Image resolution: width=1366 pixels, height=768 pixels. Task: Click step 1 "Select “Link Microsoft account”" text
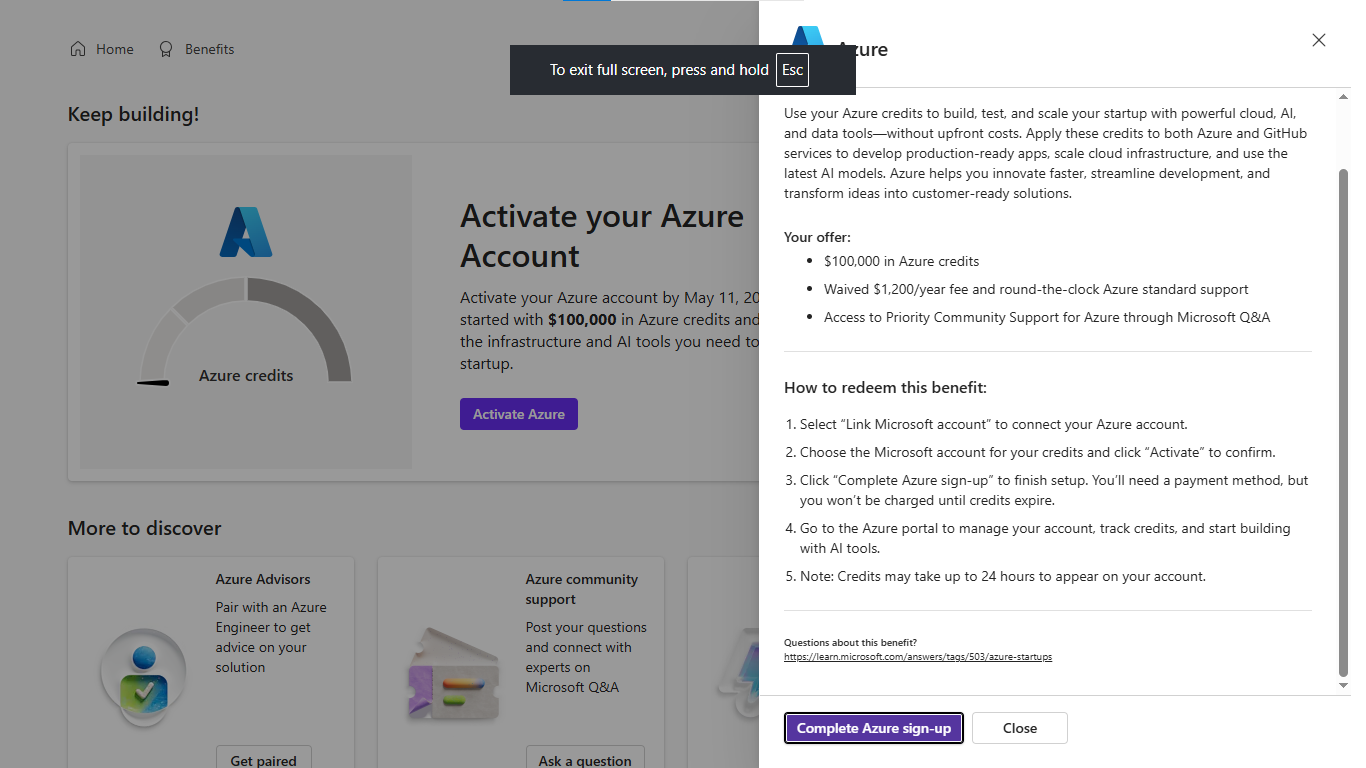[x=994, y=424]
